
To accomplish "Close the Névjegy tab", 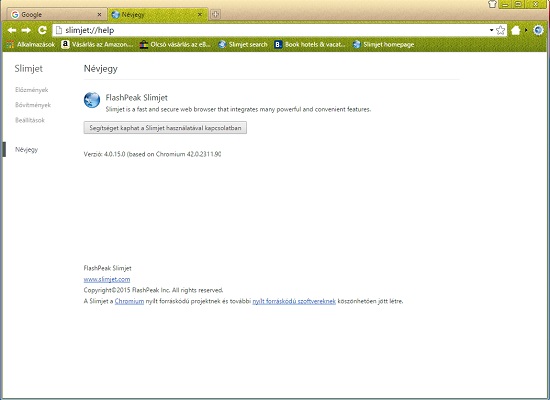I will 200,14.
